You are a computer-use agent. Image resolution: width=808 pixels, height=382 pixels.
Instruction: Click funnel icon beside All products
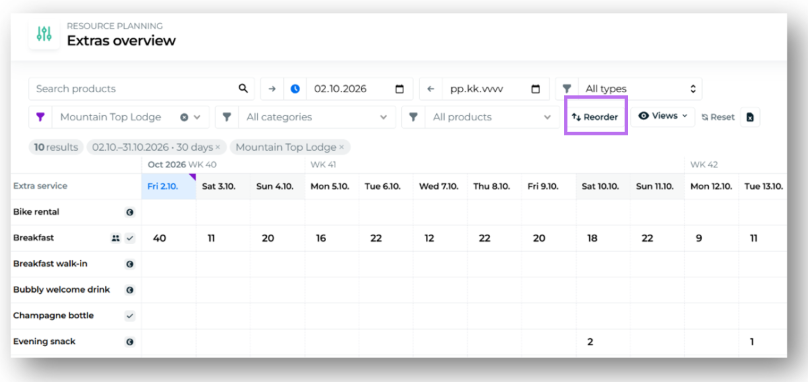[x=413, y=117]
